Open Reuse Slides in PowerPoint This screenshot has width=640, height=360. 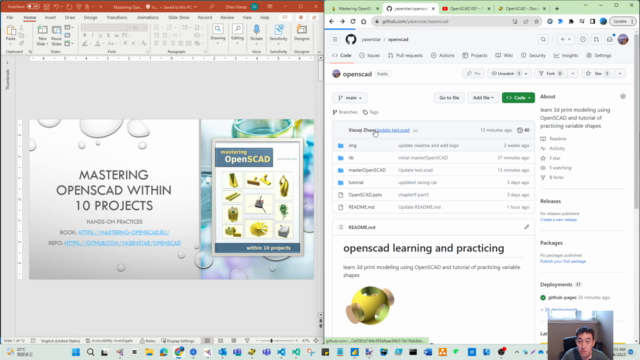pos(56,35)
